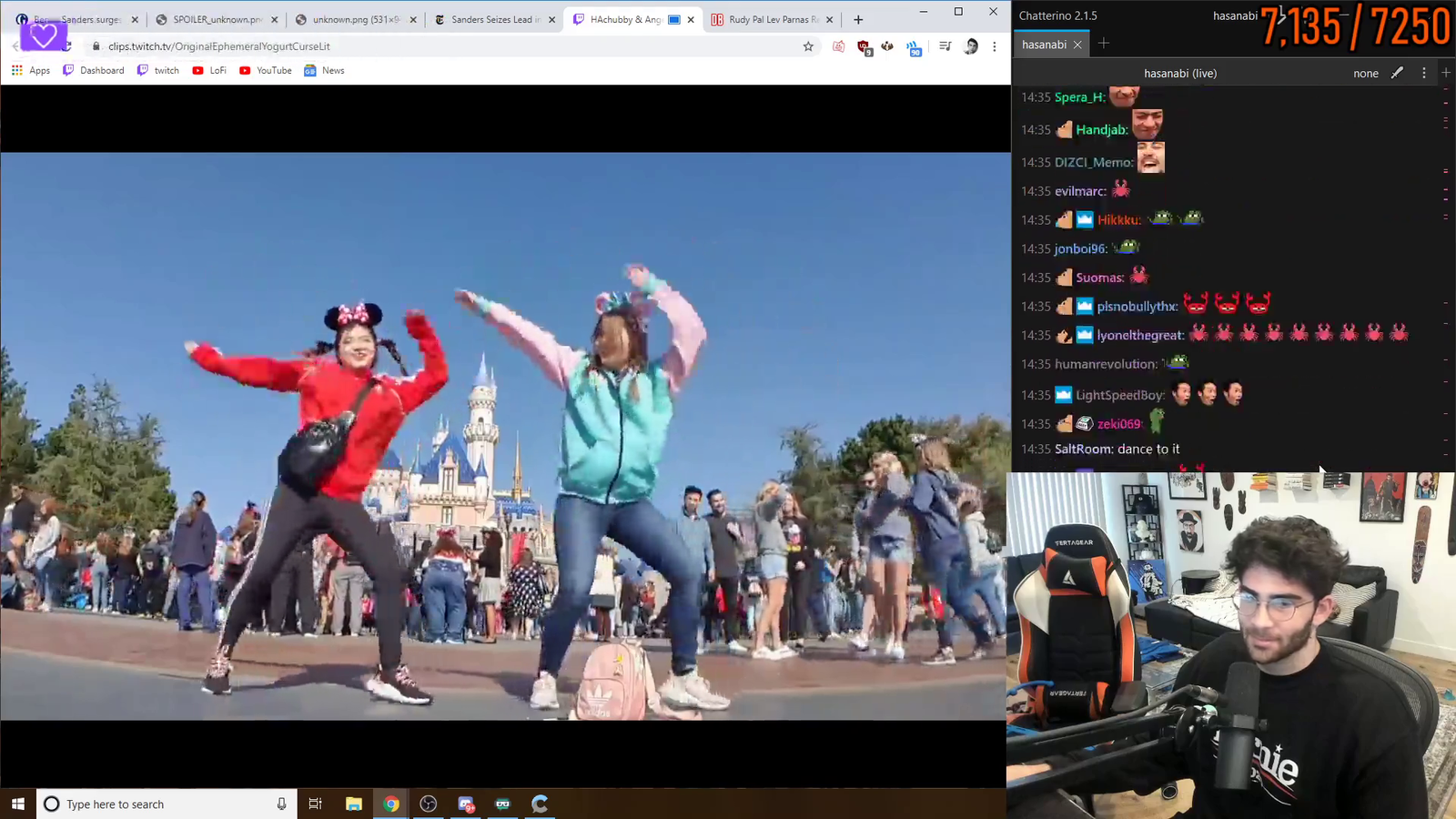Open a new Chrome tab
This screenshot has height=819, width=1456.
[x=858, y=19]
